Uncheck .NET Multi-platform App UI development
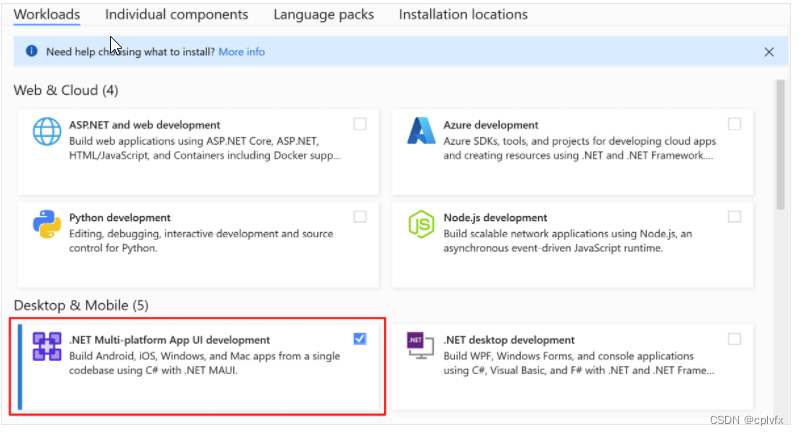Image resolution: width=799 pixels, height=435 pixels. [x=360, y=339]
